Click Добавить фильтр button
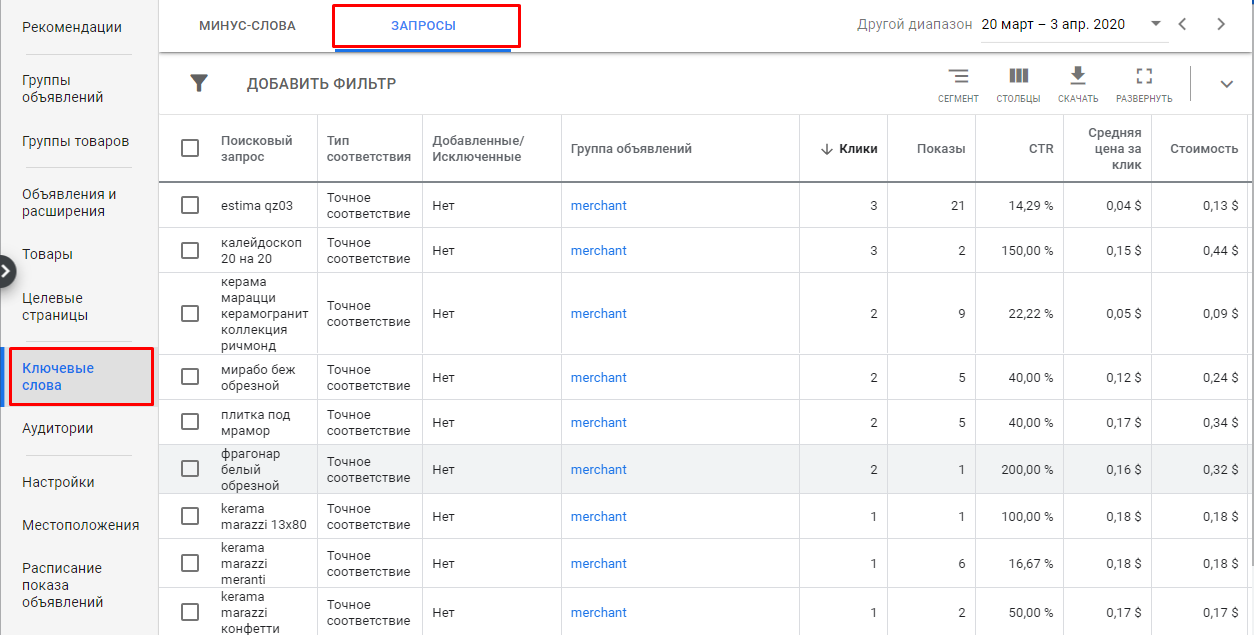Viewport: 1254px width, 635px height. [x=321, y=84]
